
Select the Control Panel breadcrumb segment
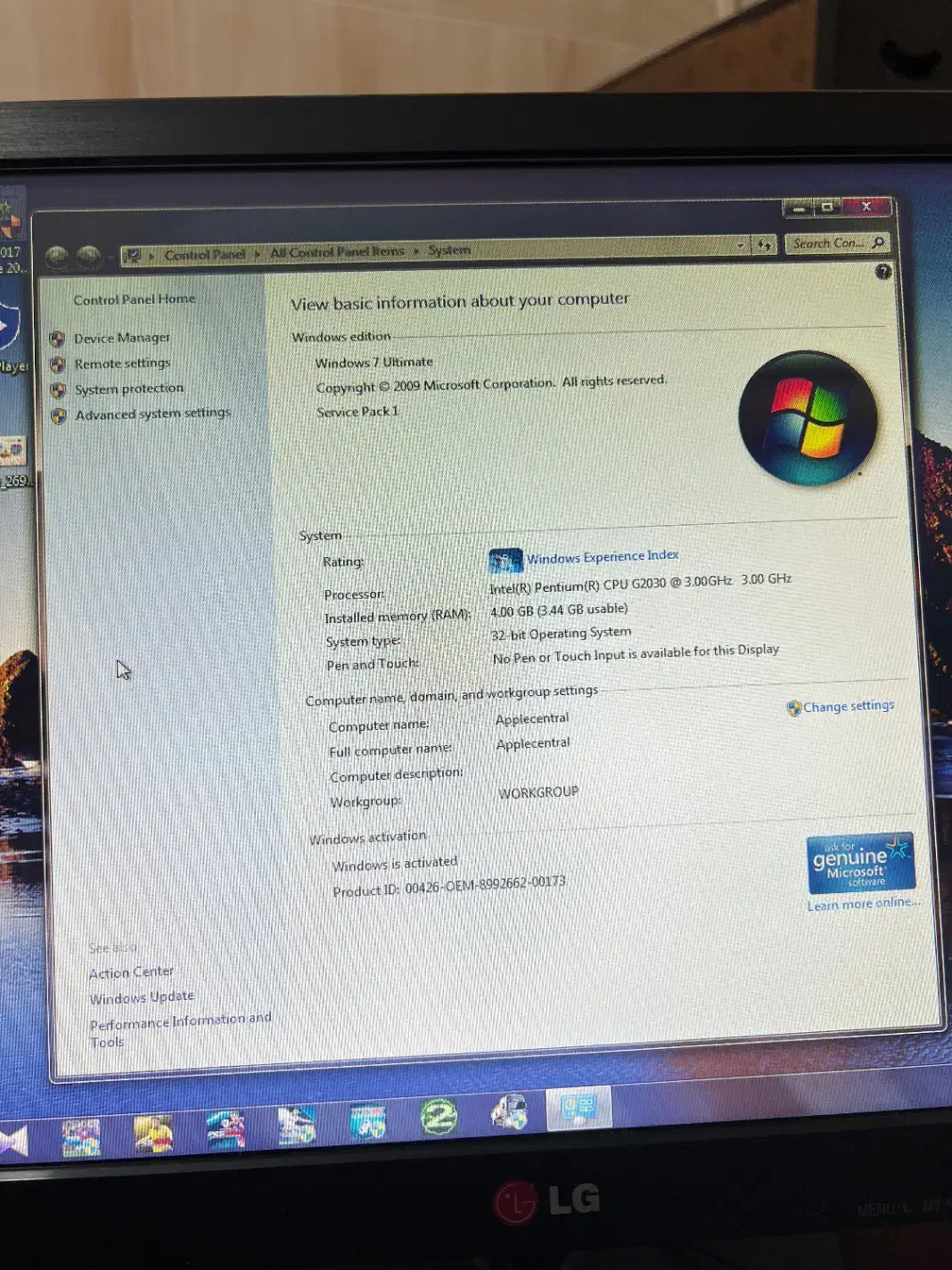(204, 255)
